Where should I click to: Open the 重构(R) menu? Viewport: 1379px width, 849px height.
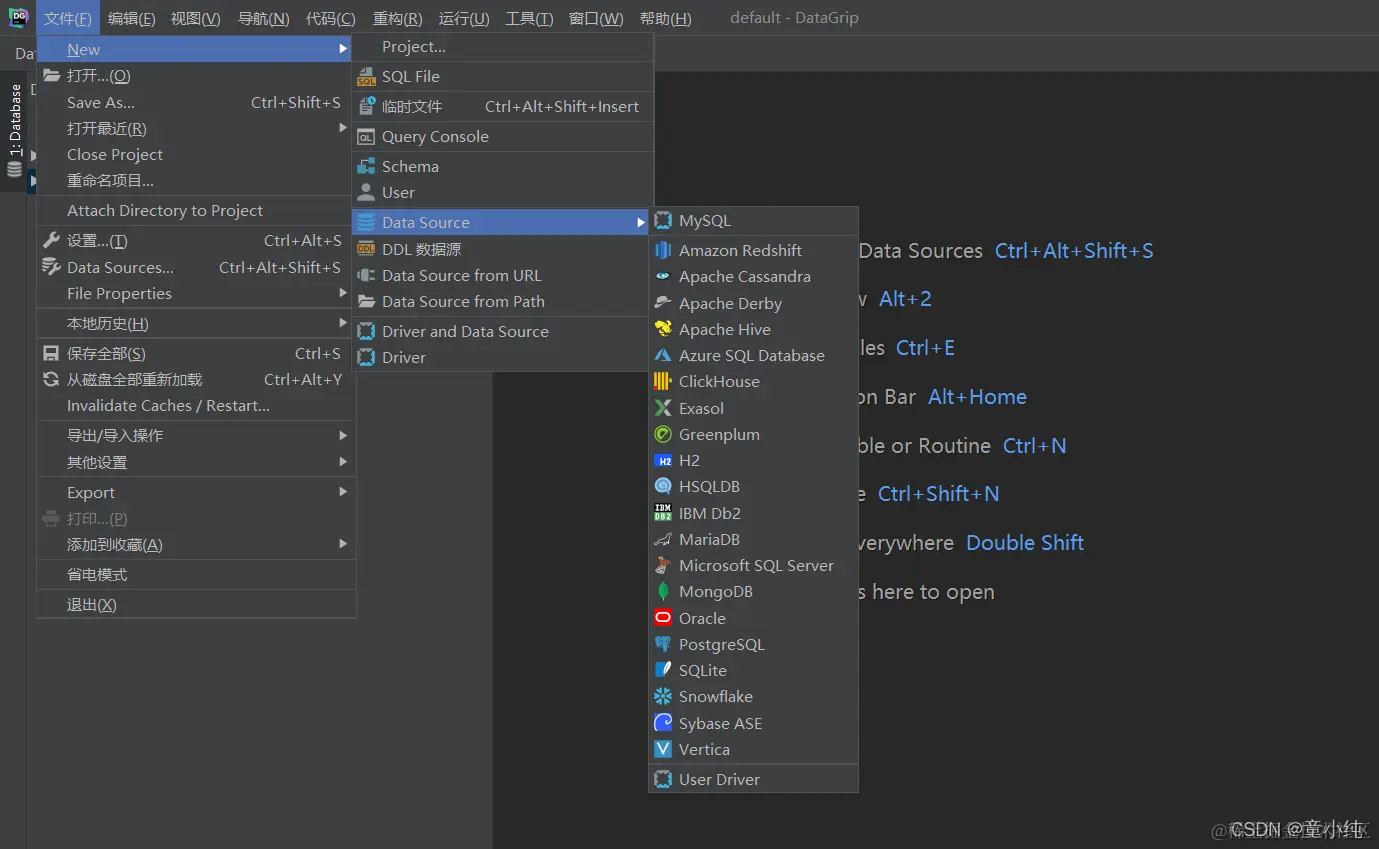(397, 18)
